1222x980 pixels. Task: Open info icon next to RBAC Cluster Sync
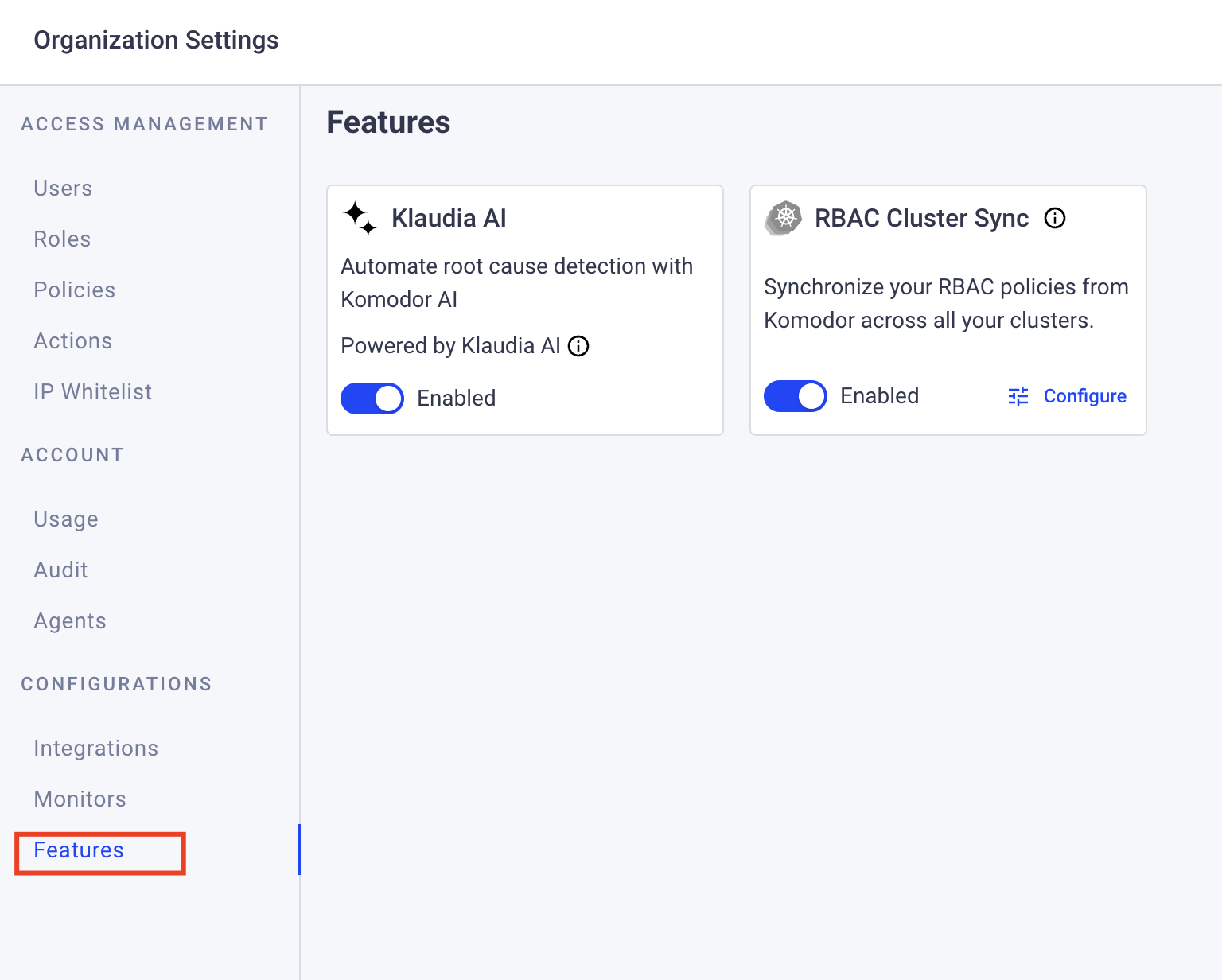point(1055,218)
